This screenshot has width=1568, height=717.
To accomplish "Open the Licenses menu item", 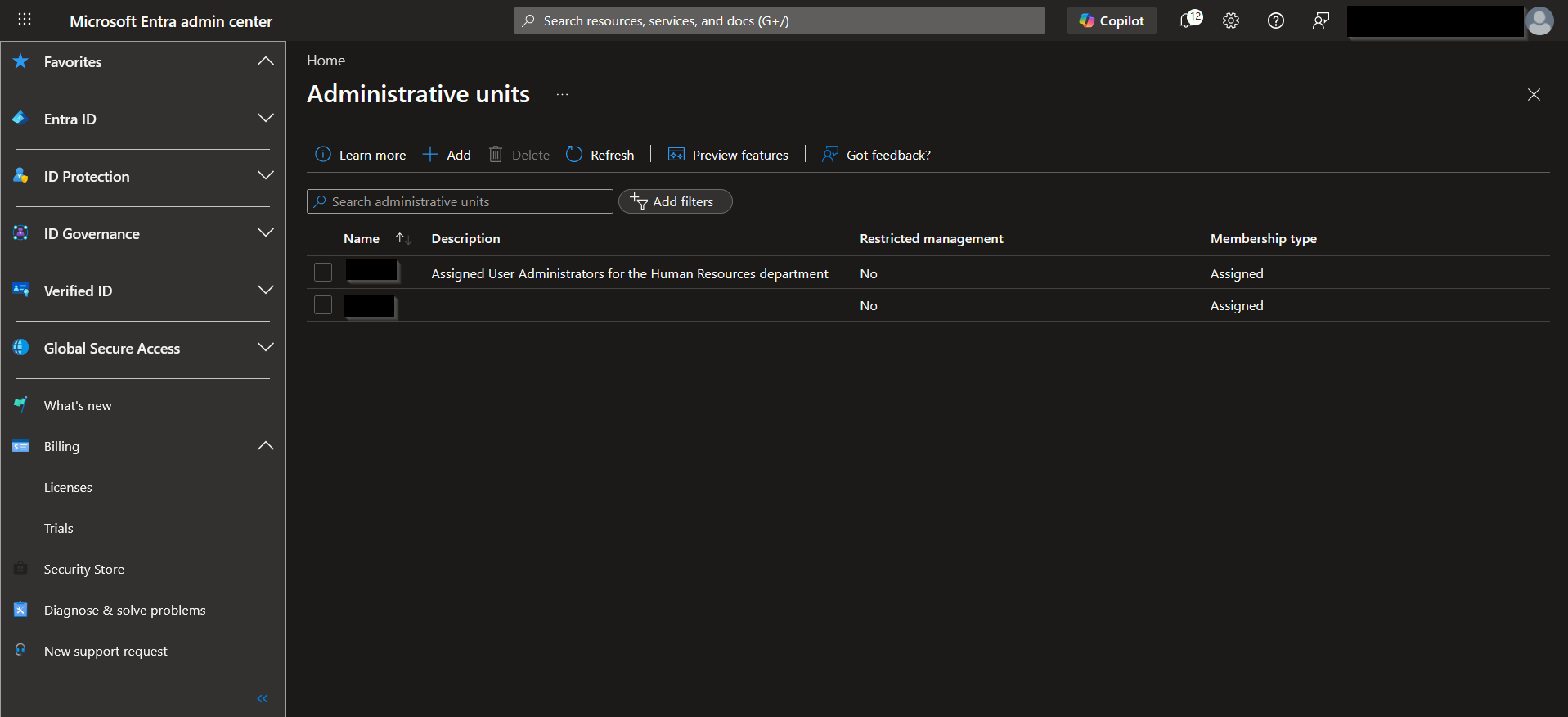I will point(68,487).
